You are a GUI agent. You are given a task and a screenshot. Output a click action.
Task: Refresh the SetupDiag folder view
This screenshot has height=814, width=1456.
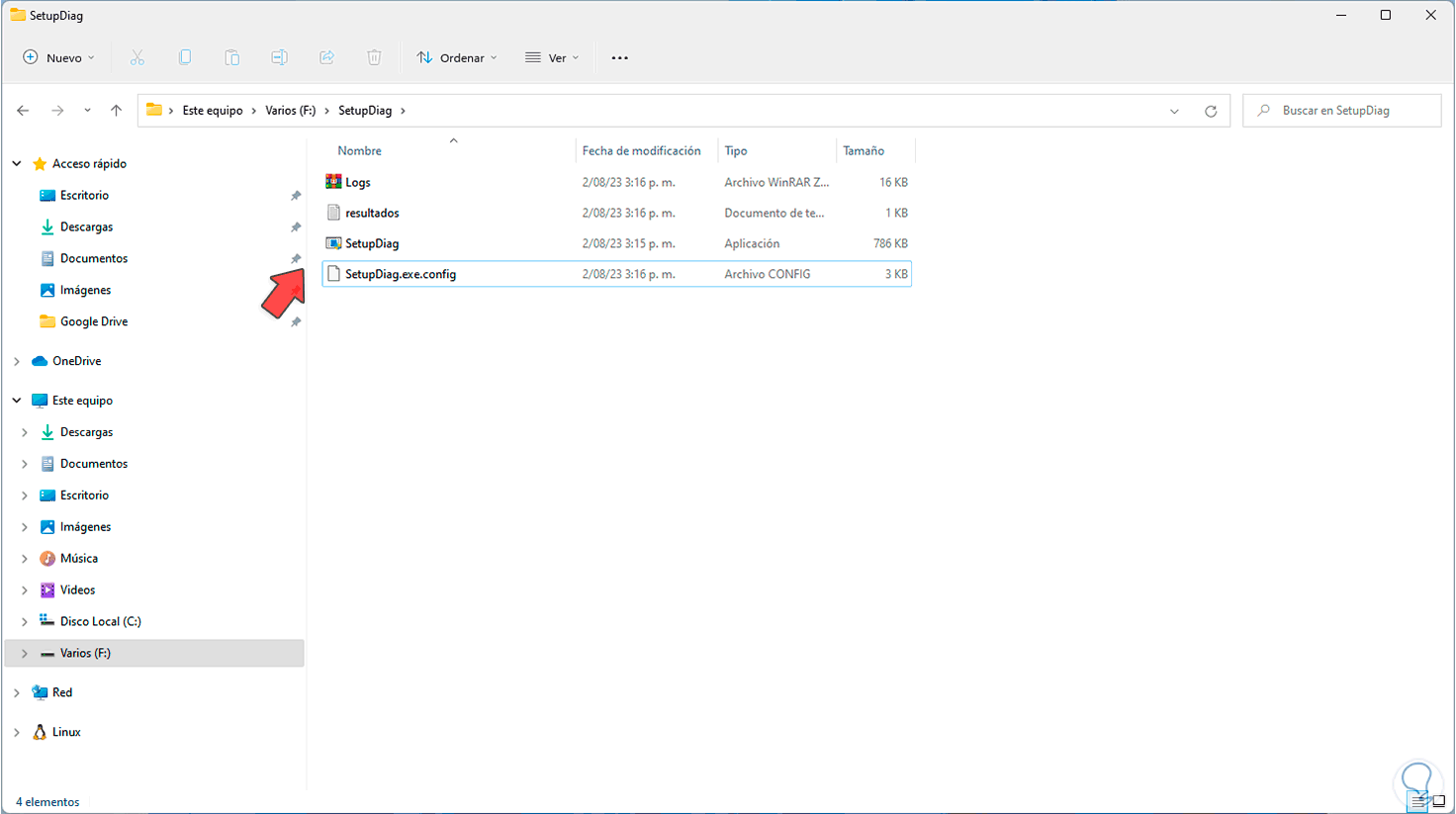(1211, 111)
